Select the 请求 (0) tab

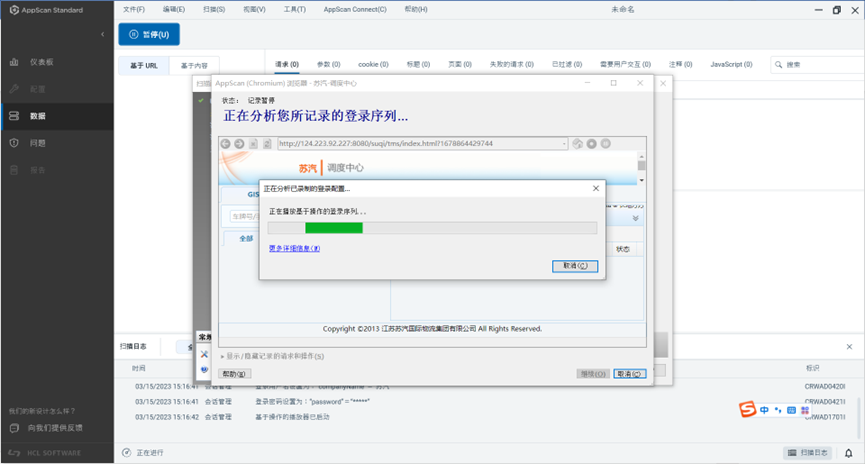[x=287, y=65]
